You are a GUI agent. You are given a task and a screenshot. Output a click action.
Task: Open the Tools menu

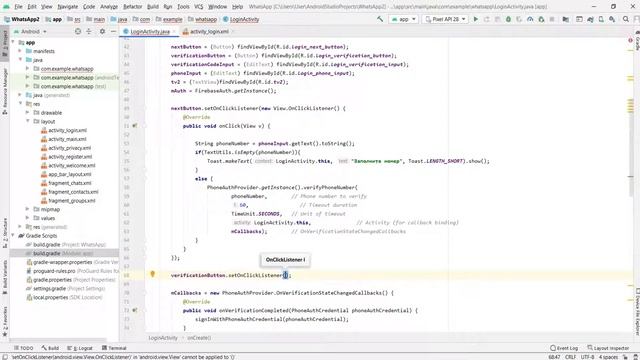pos(183,7)
